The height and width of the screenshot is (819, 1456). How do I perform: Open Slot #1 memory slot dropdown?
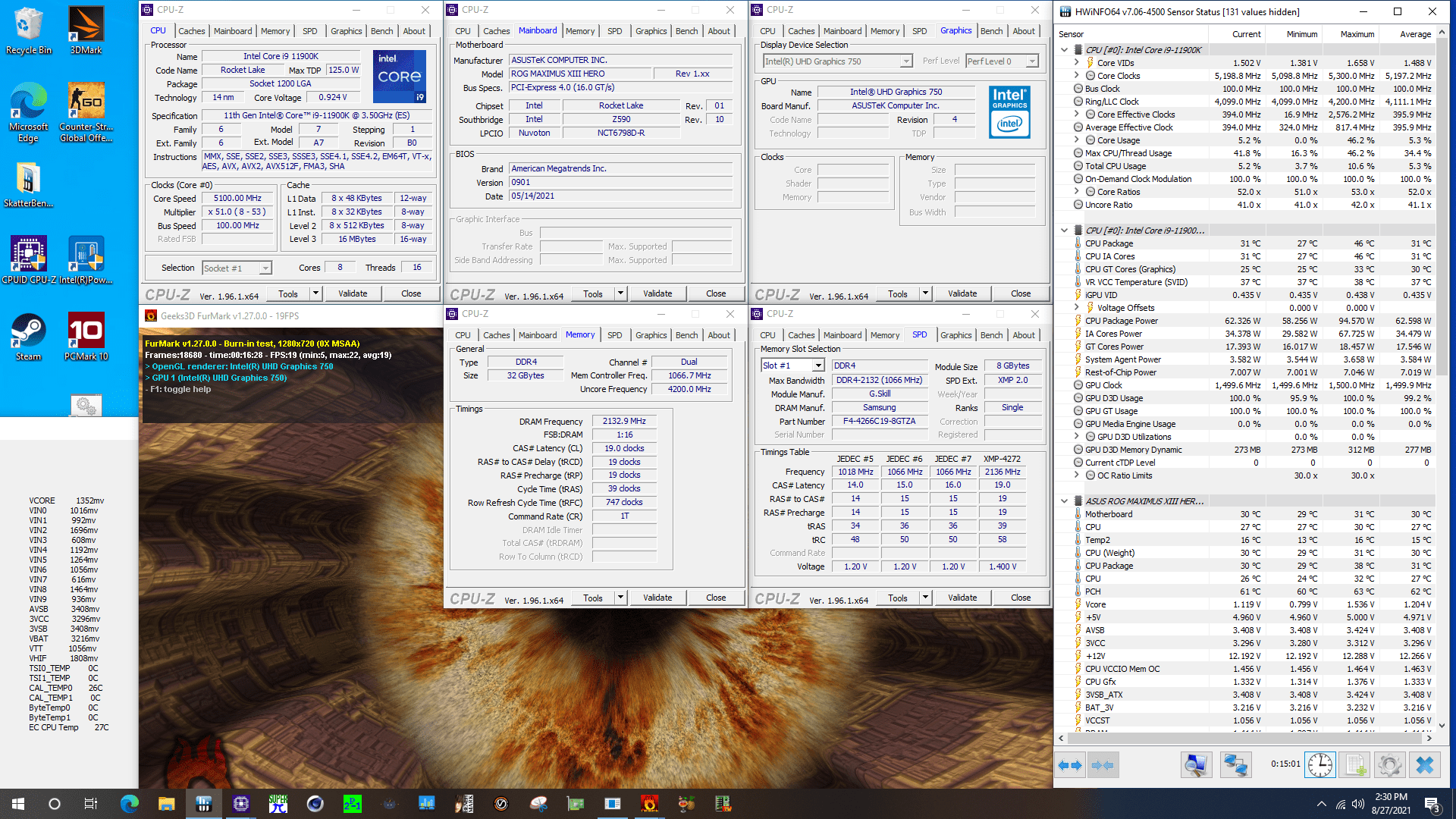(792, 366)
